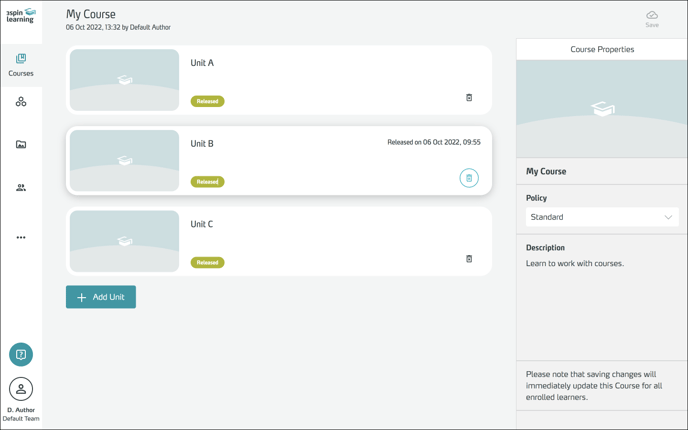
Task: Open the Courses section in sidebar
Action: pyautogui.click(x=21, y=65)
